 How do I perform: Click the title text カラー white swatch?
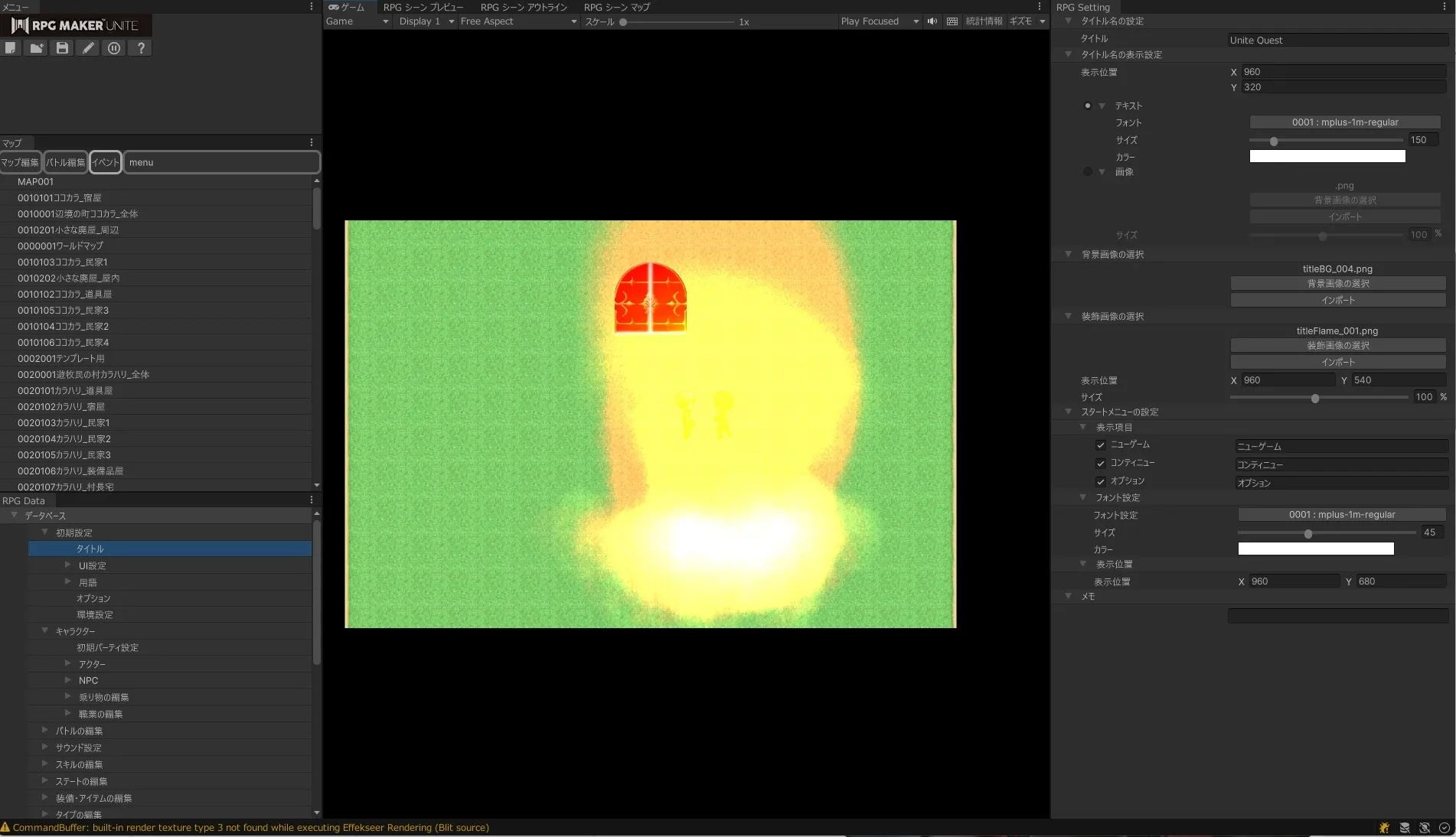(1327, 156)
